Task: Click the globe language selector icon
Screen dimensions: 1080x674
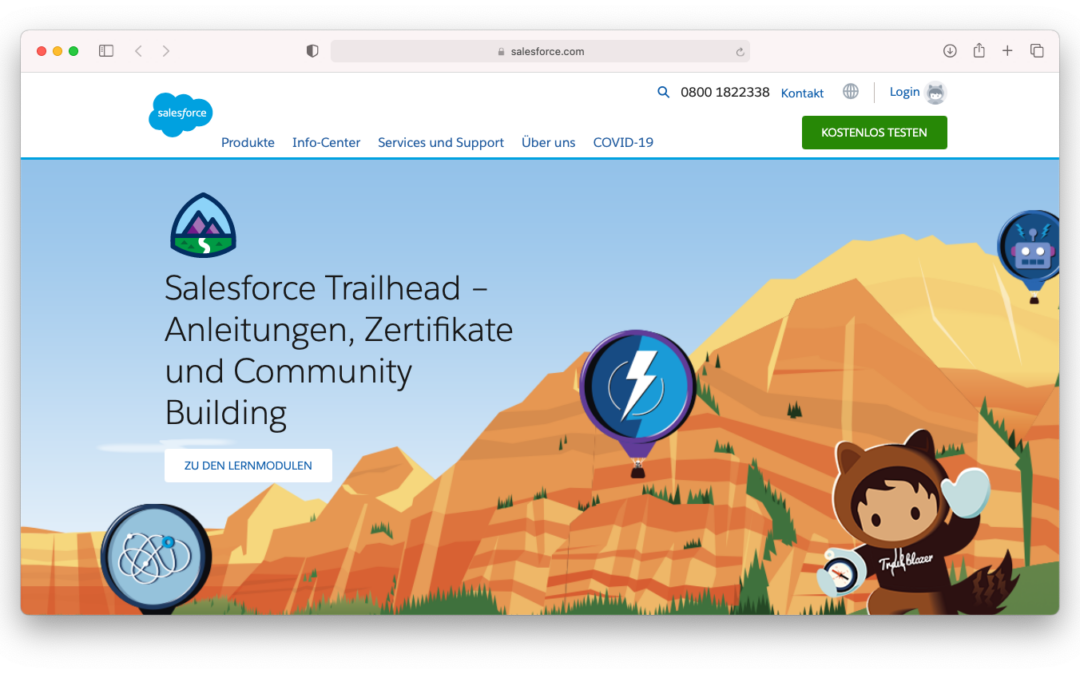Action: tap(850, 92)
